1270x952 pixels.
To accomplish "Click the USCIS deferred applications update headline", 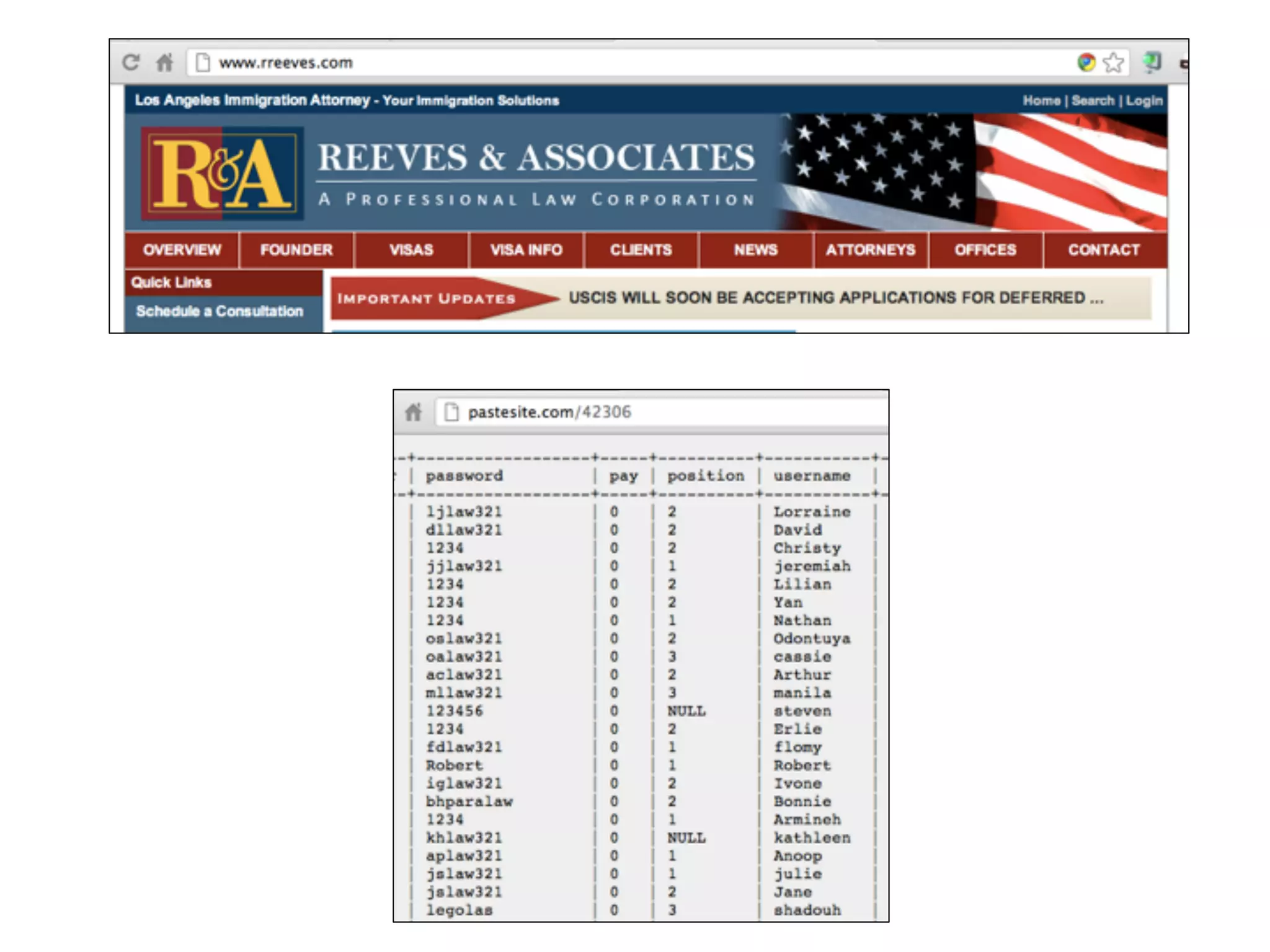I will tap(835, 298).
